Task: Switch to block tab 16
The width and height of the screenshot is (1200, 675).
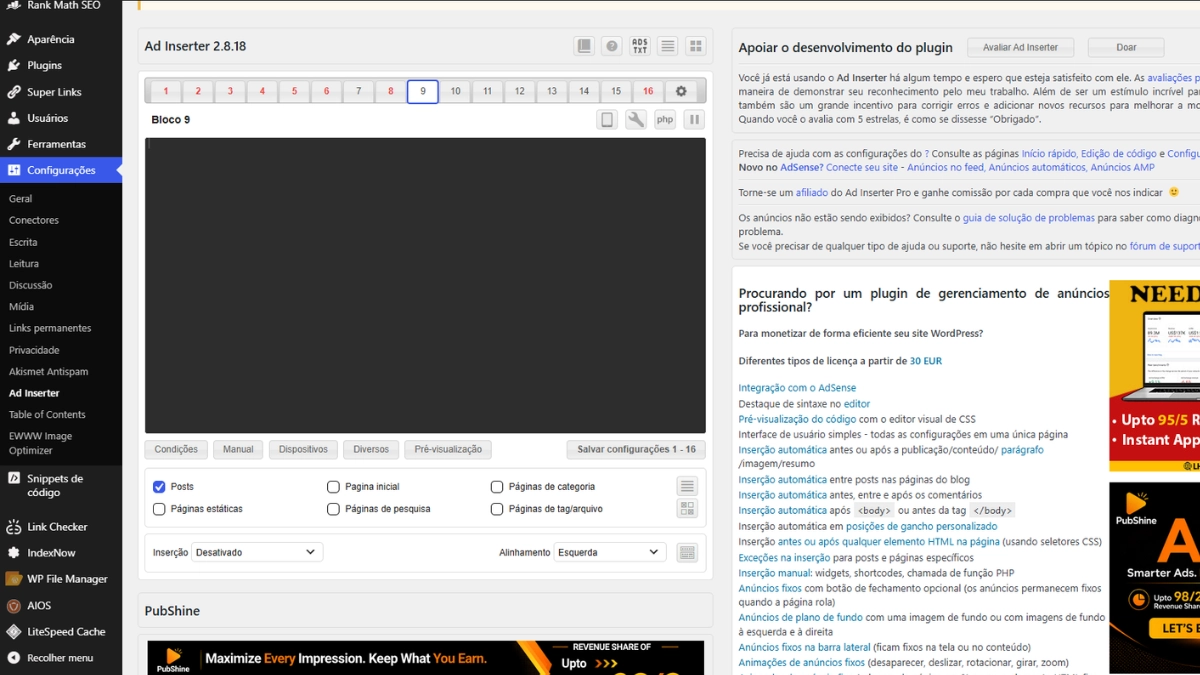Action: click(x=648, y=91)
